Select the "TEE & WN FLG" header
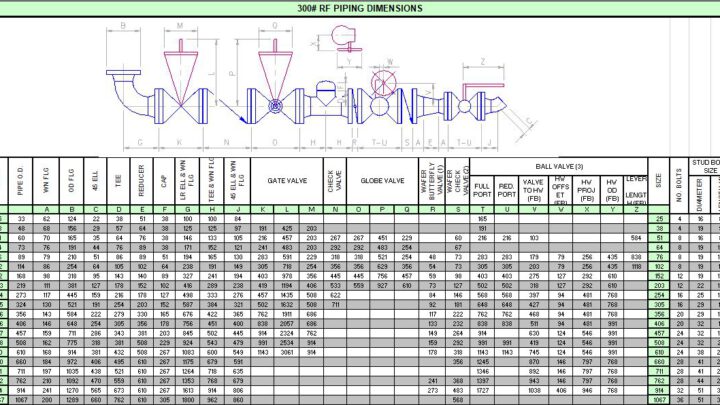 pyautogui.click(x=211, y=181)
